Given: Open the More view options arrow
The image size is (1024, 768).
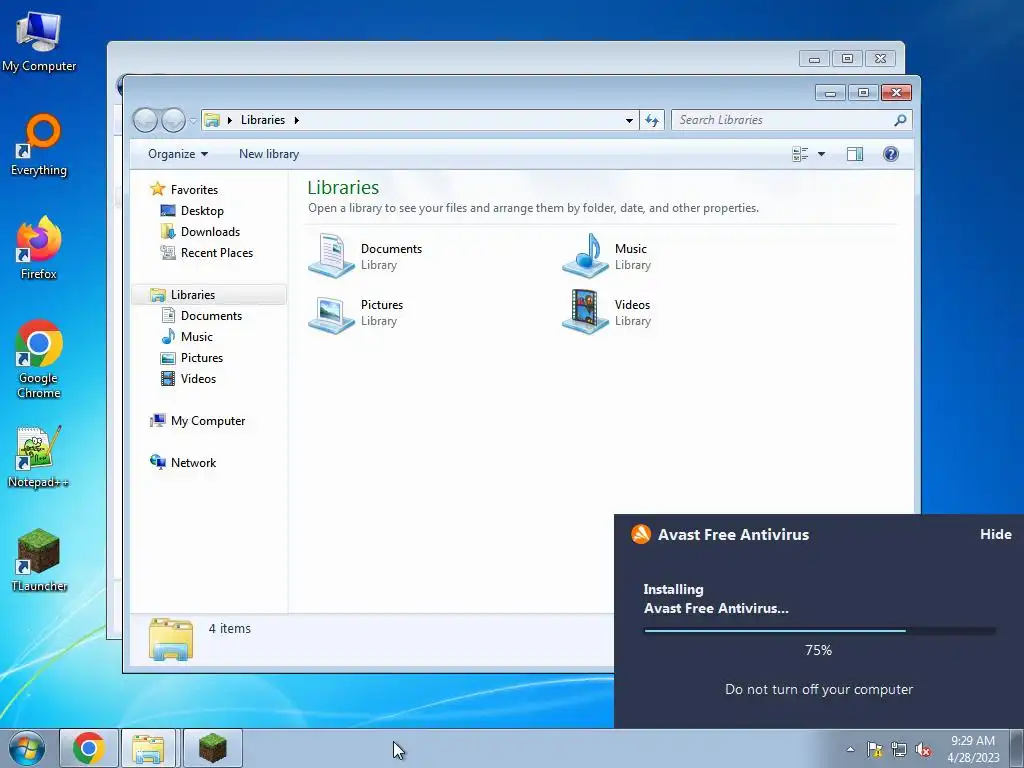Looking at the screenshot, I should [x=822, y=154].
